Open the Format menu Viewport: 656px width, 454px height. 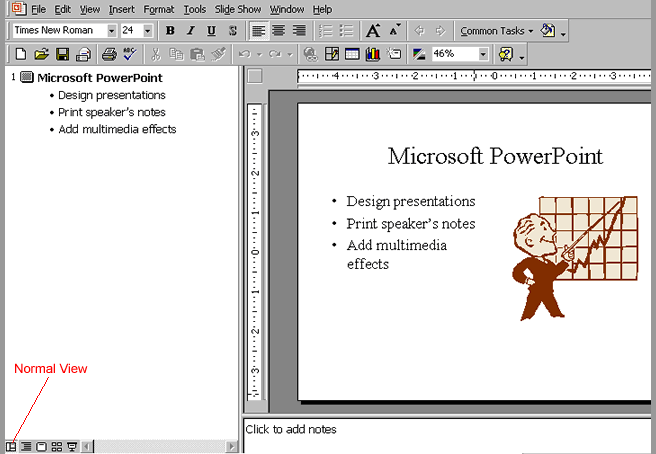(158, 9)
